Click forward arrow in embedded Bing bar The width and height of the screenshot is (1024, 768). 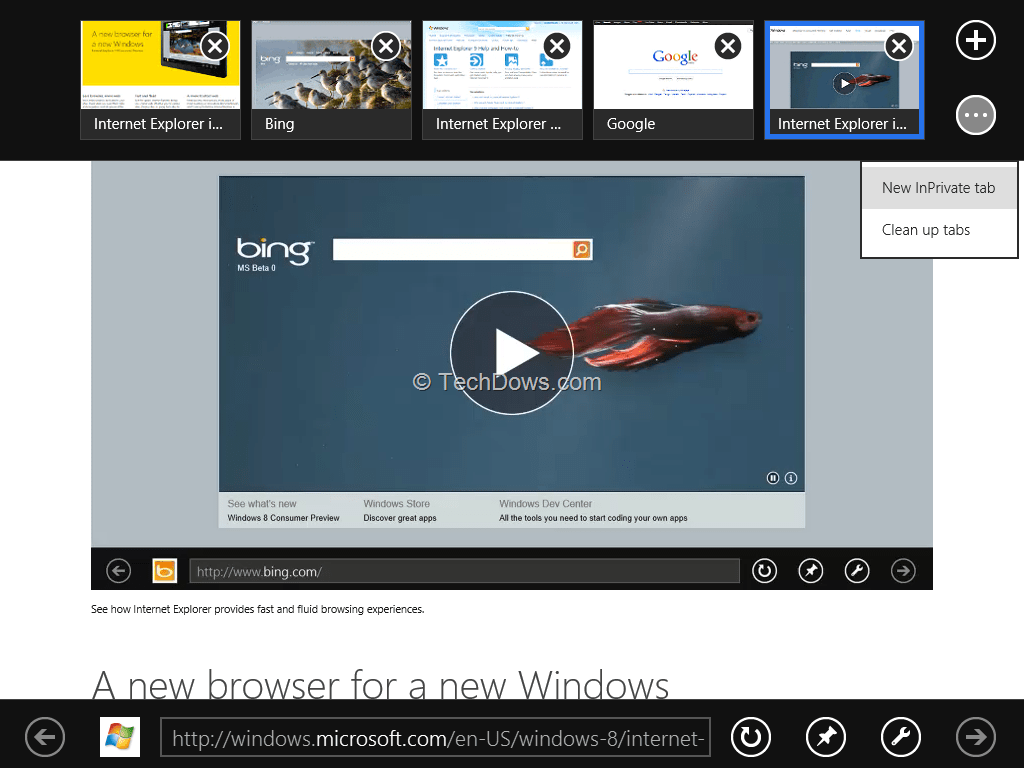tap(903, 571)
